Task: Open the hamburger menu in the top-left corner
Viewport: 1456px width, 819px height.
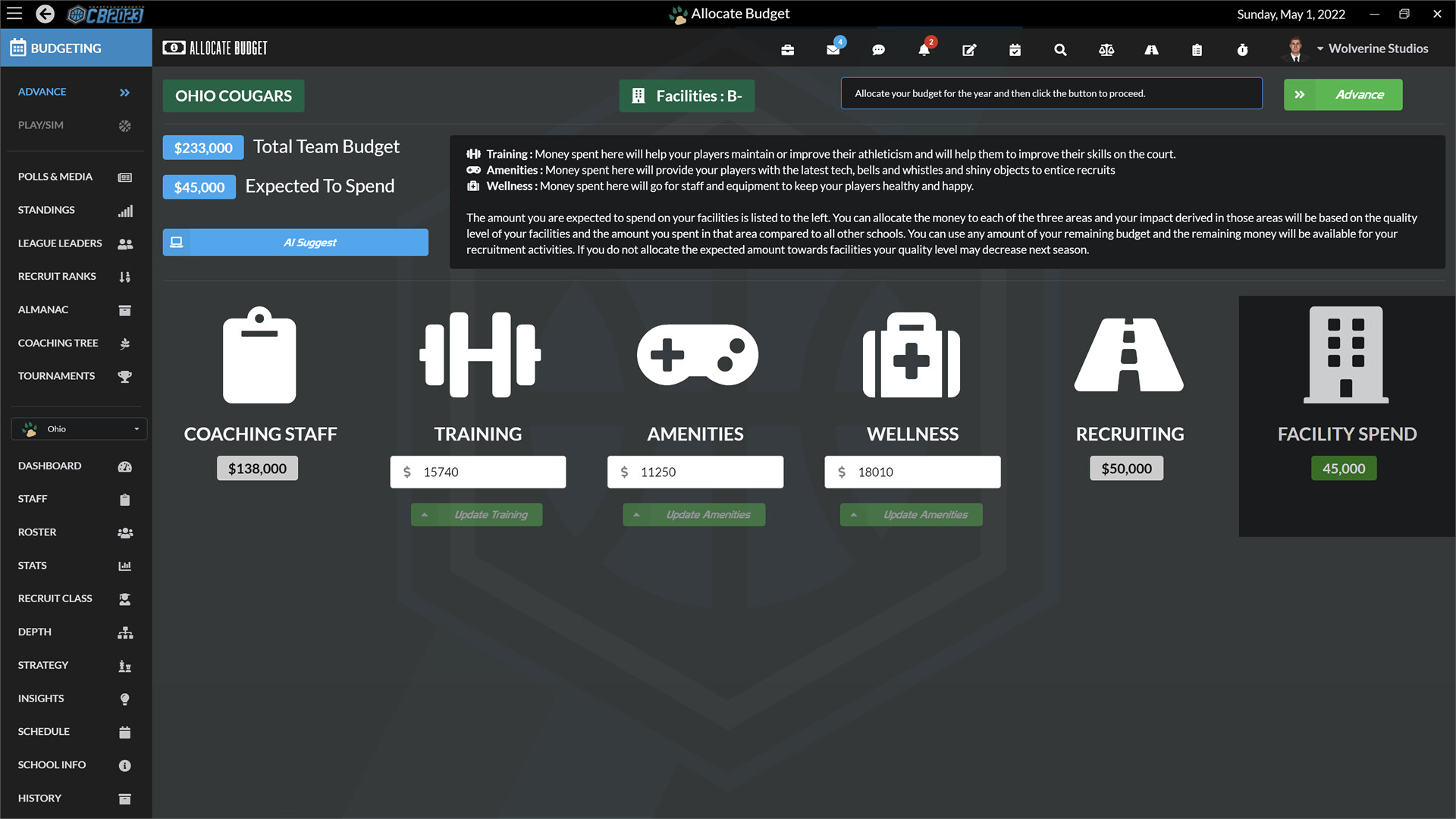Action: [x=14, y=13]
